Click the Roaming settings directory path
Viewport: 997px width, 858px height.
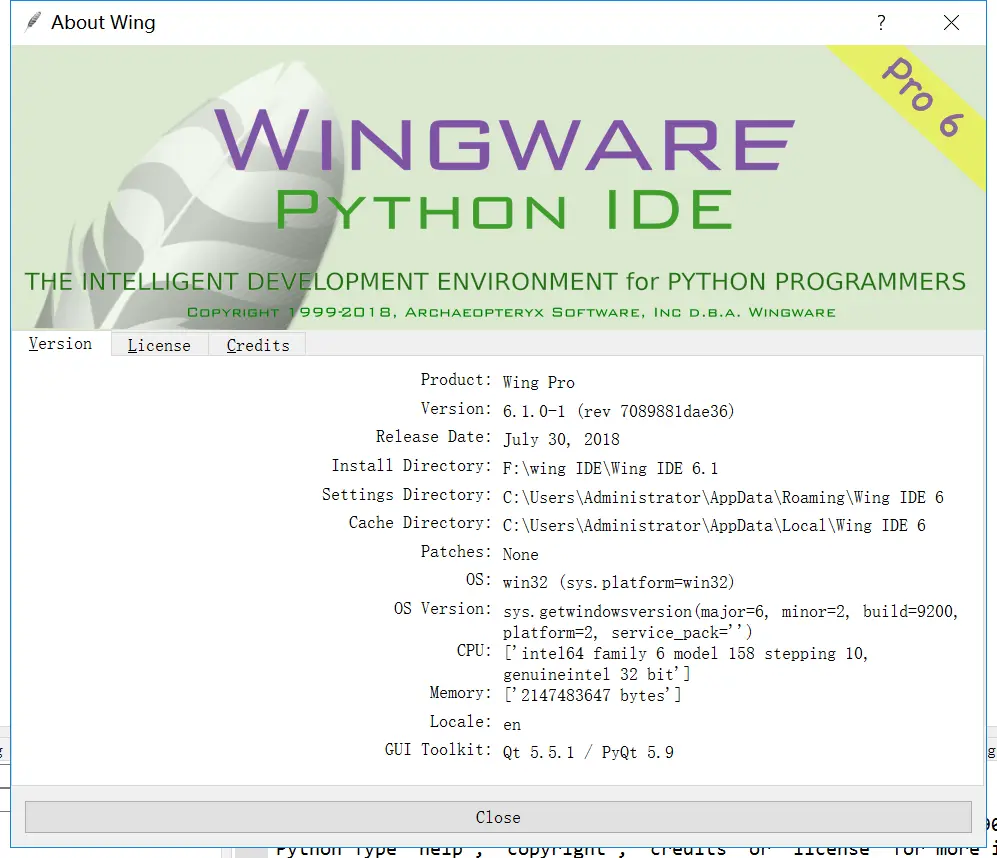pos(723,497)
